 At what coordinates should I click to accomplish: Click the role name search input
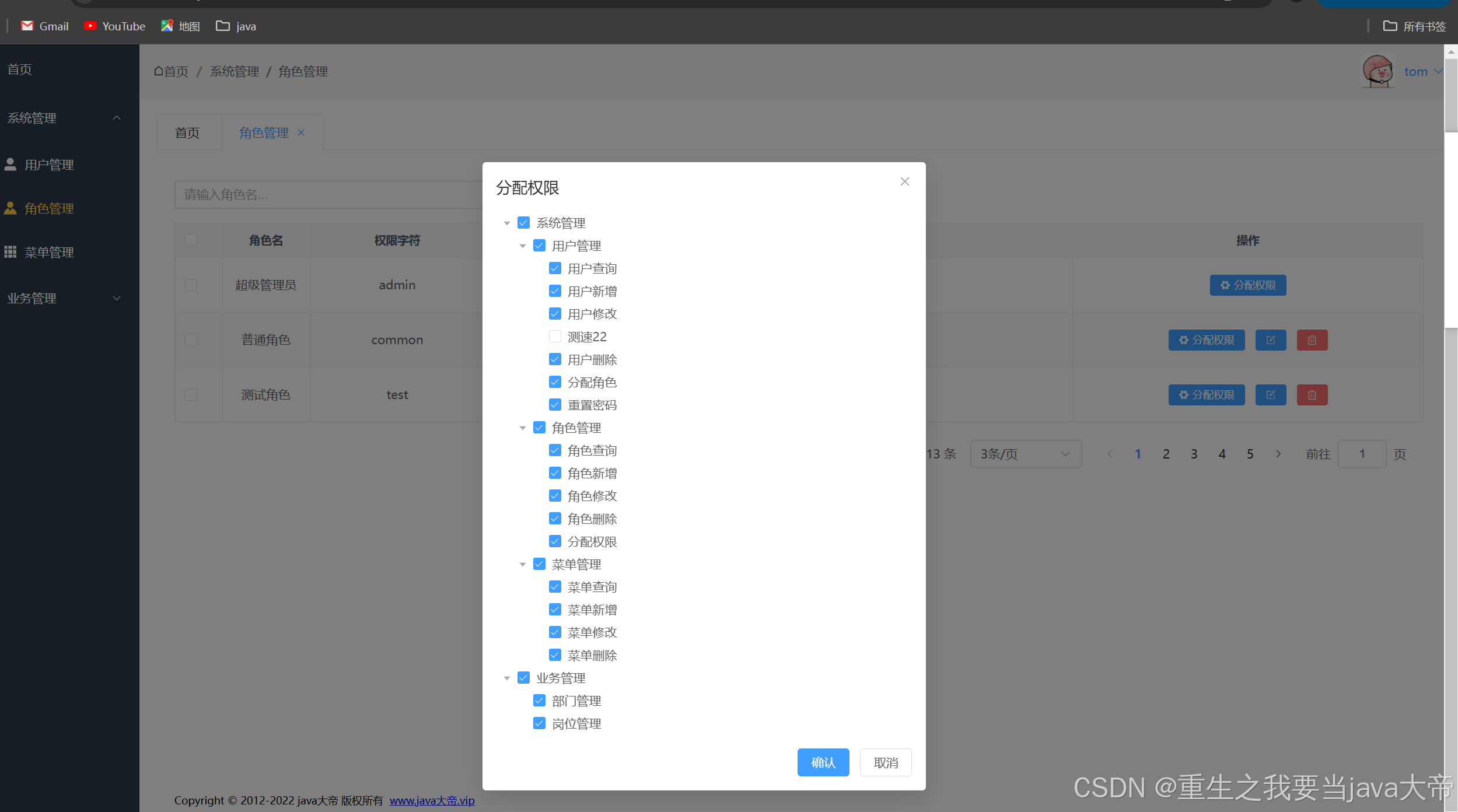tap(327, 195)
